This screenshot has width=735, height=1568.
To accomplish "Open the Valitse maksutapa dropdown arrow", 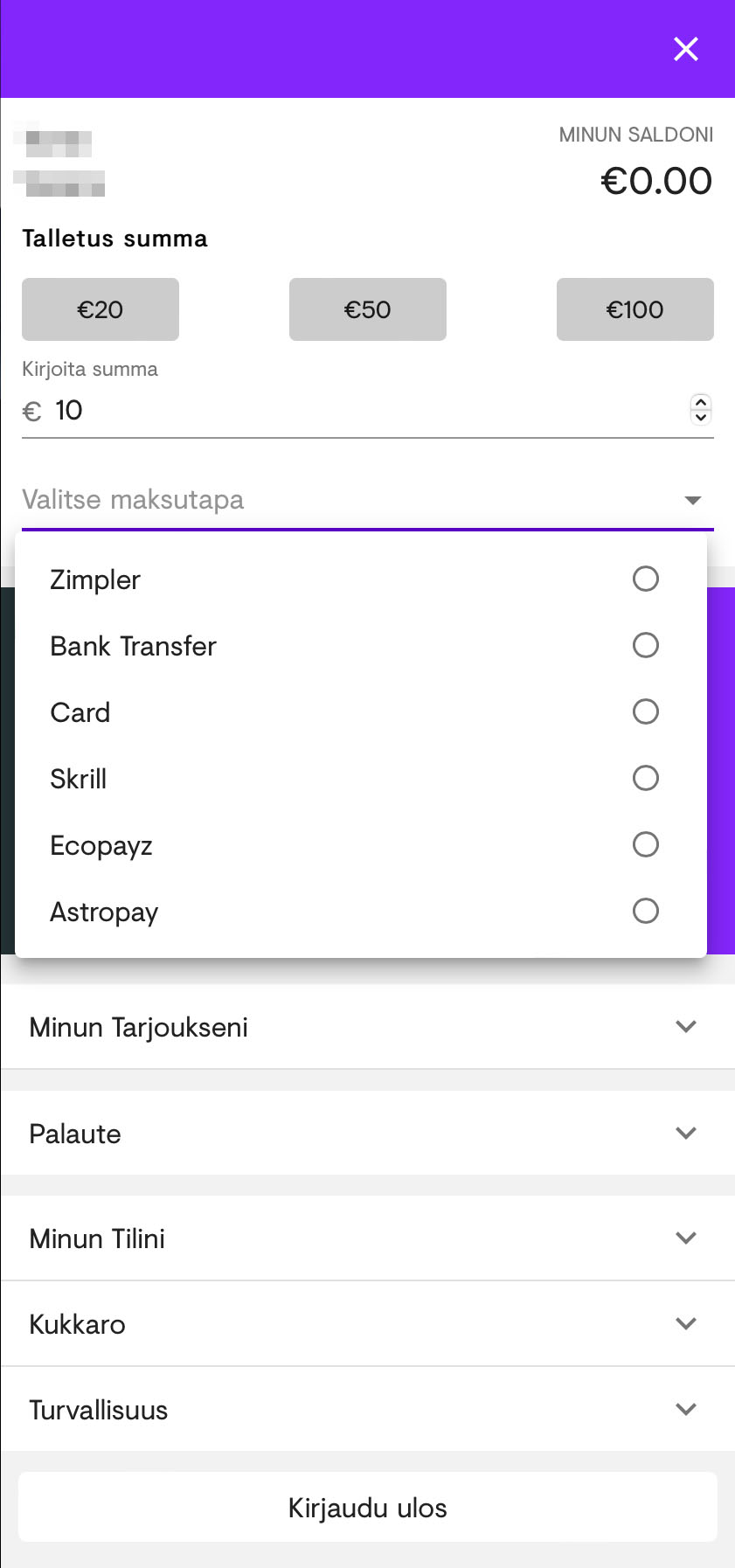I will tap(693, 500).
